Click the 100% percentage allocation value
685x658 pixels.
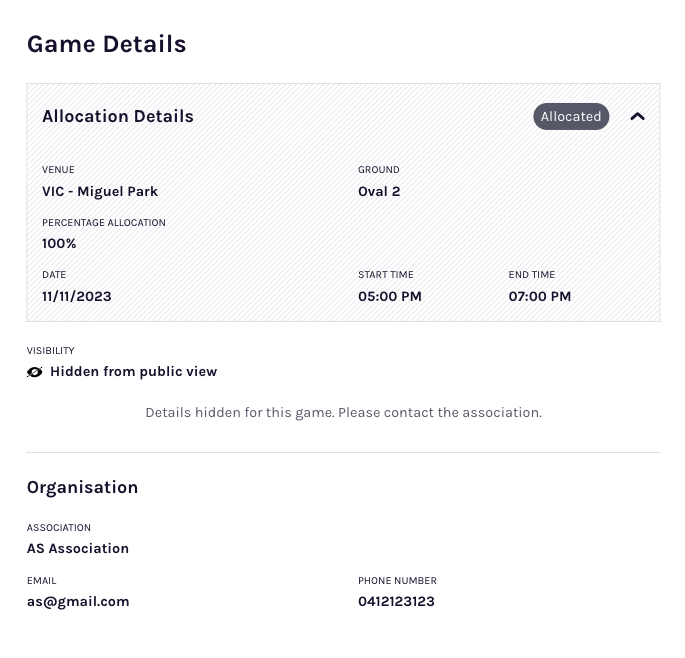pos(59,243)
